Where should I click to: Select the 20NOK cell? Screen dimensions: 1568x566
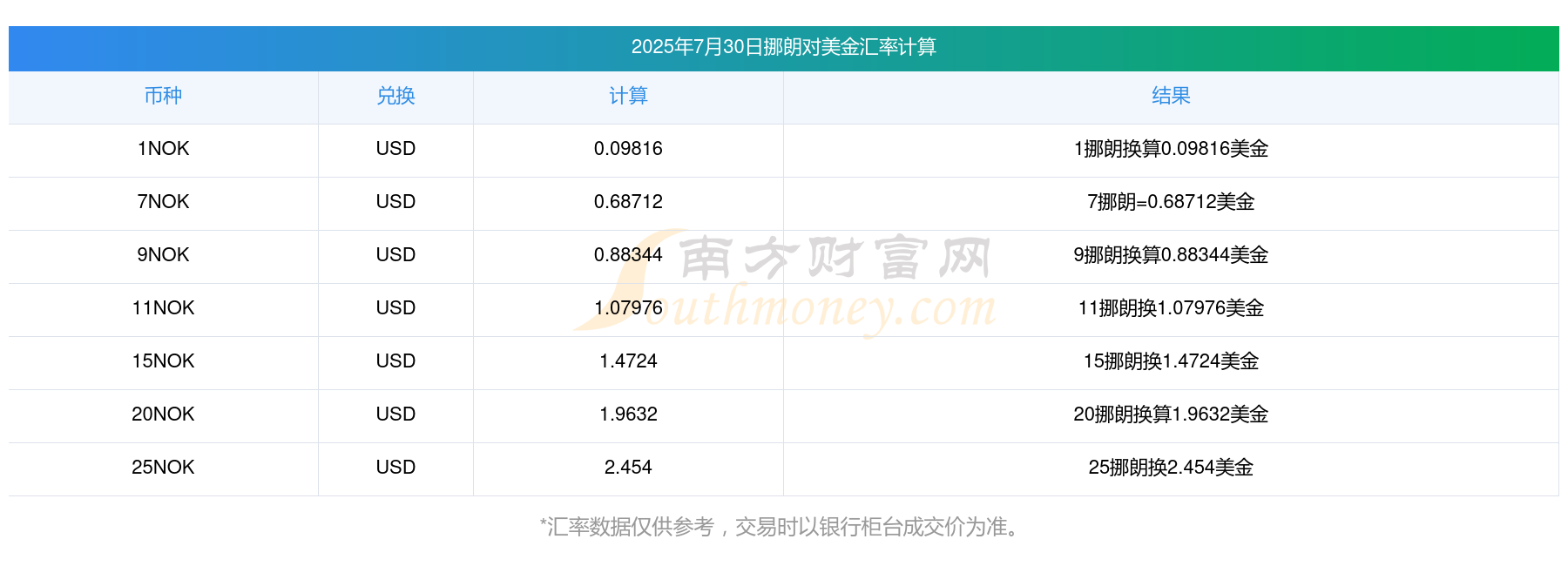tap(163, 414)
